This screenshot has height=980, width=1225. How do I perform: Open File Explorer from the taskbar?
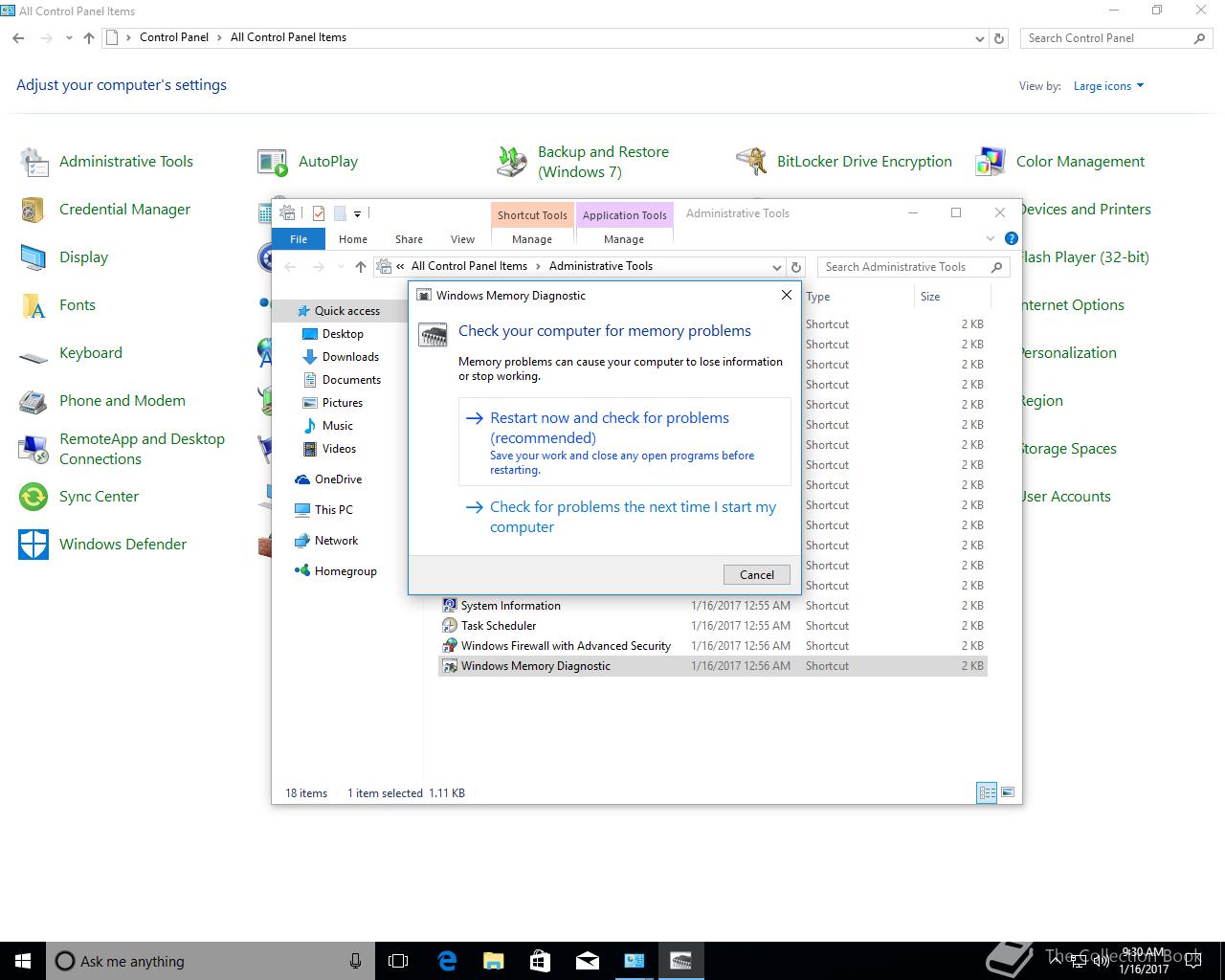(x=493, y=961)
